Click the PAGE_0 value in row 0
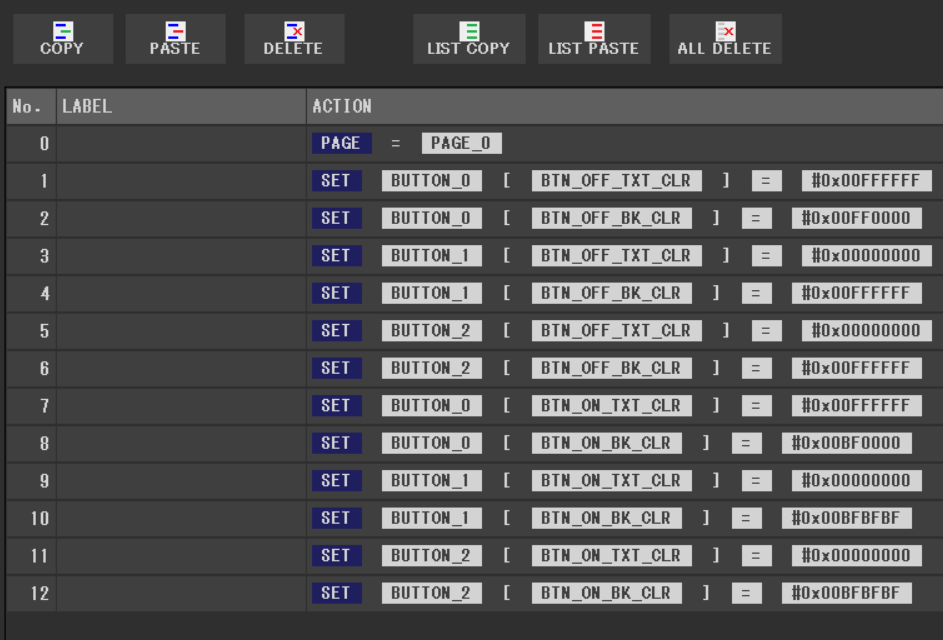The image size is (943, 640). pos(461,143)
